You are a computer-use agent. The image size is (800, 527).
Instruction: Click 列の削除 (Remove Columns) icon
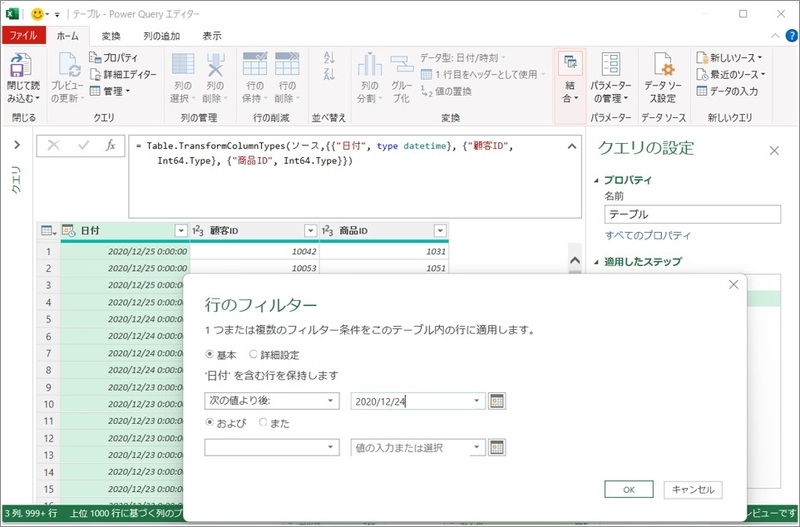click(215, 64)
